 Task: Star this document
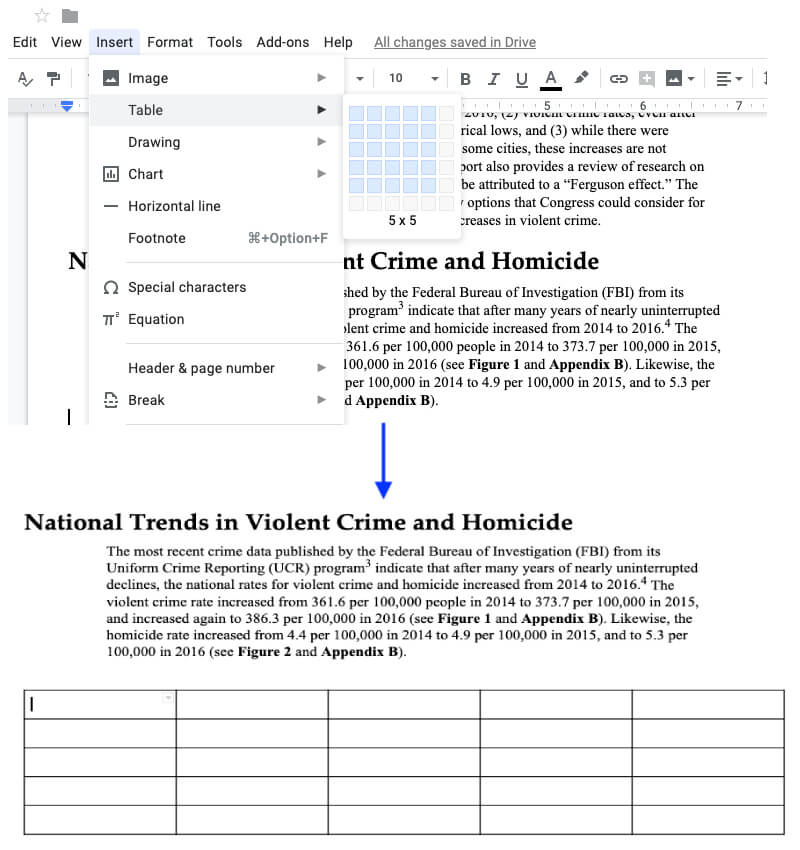[x=41, y=15]
